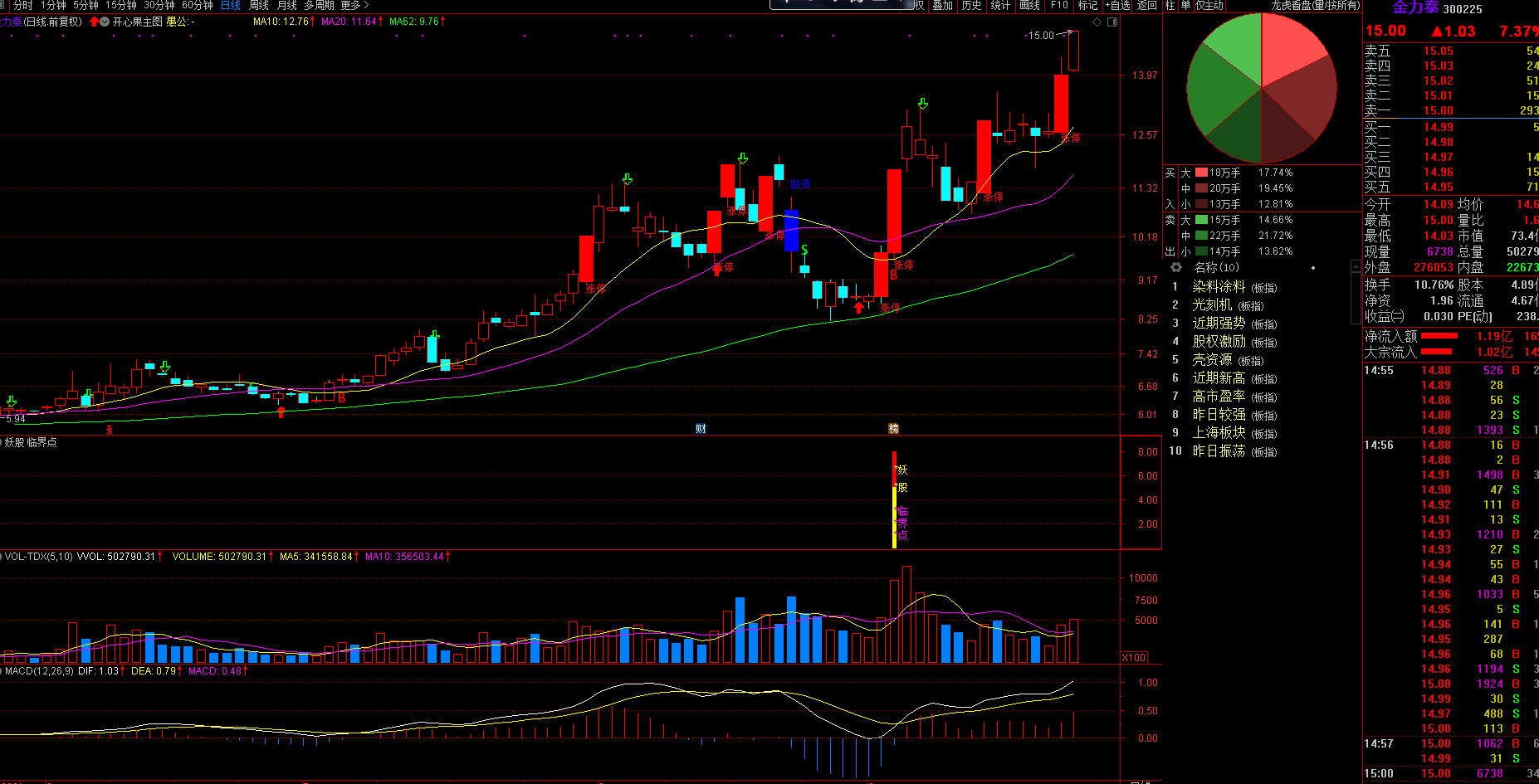Image resolution: width=1539 pixels, height=784 pixels.
Task: Click the red up-arrow next to 开心果主图
Action: coord(94,22)
